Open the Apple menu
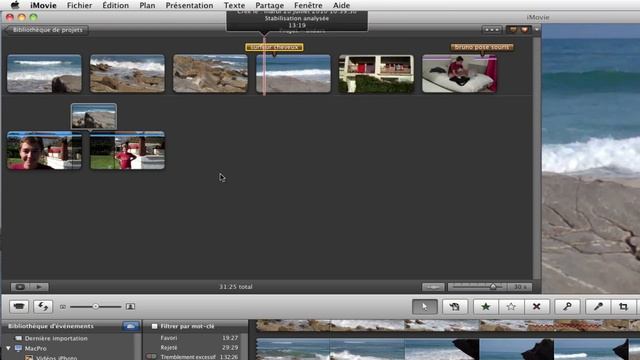 pos(15,5)
